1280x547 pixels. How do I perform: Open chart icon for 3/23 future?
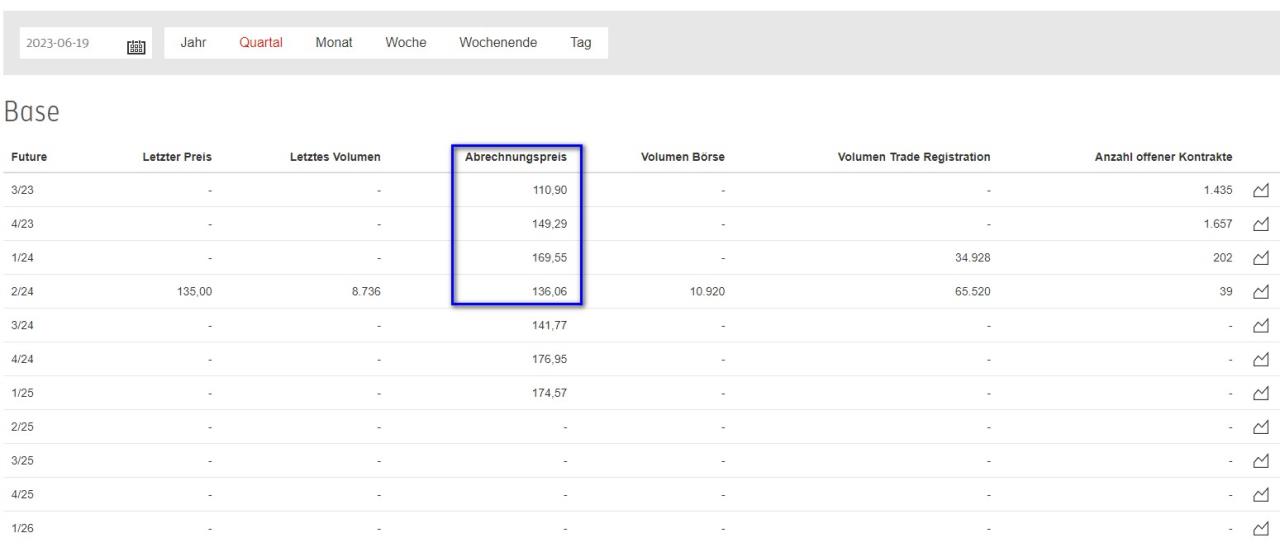pos(1260,190)
